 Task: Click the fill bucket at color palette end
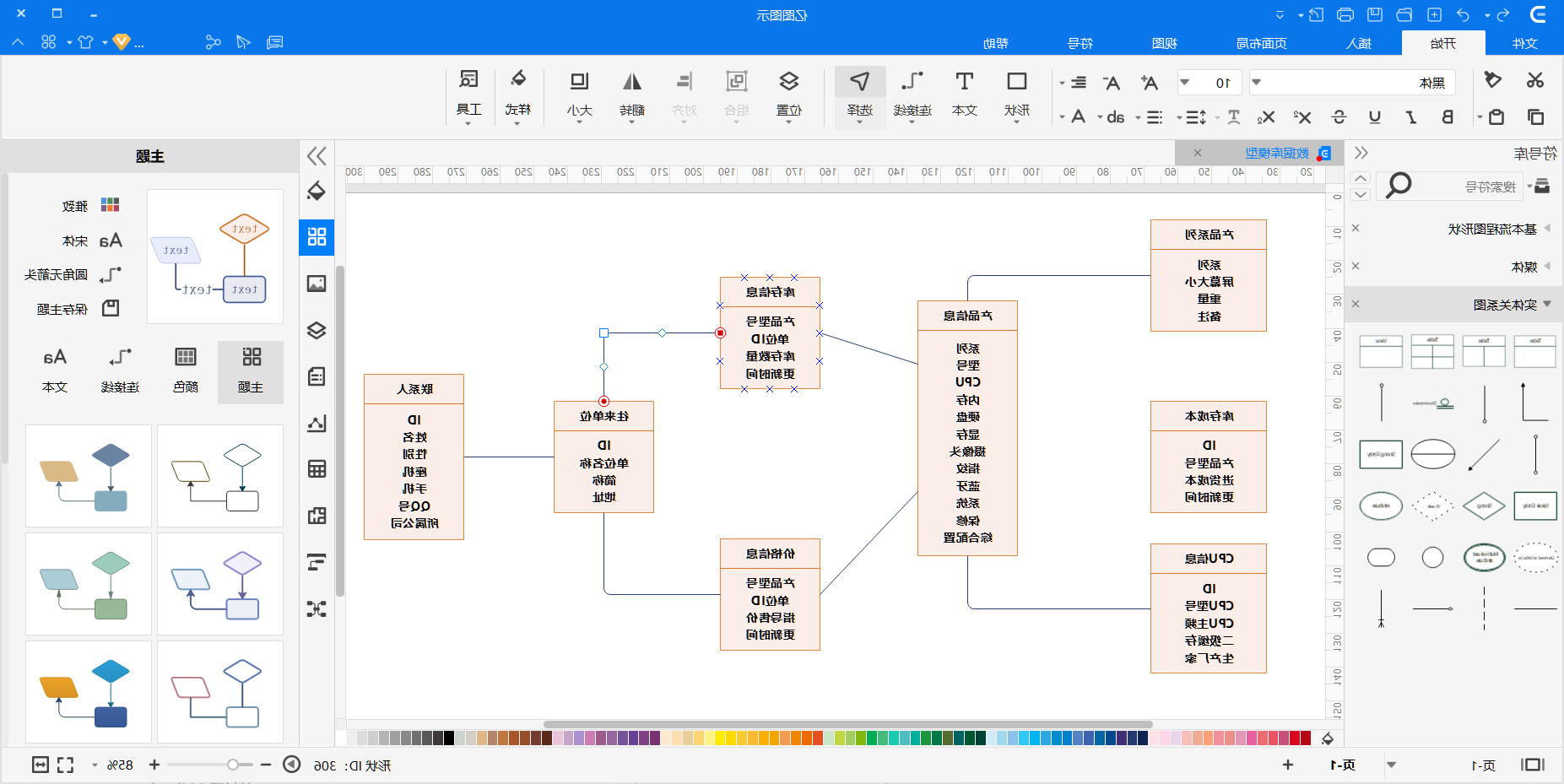coord(1328,738)
